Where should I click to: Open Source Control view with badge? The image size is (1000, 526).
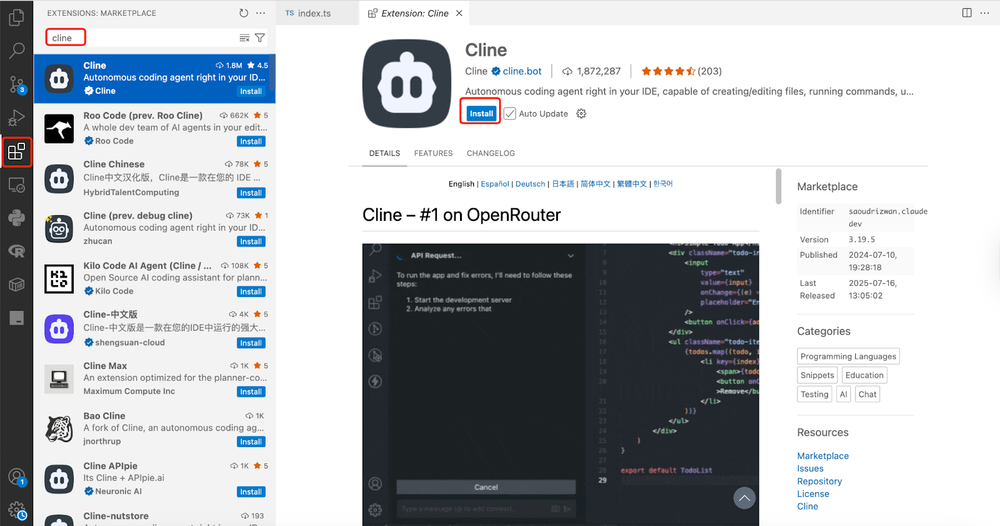tap(16, 85)
